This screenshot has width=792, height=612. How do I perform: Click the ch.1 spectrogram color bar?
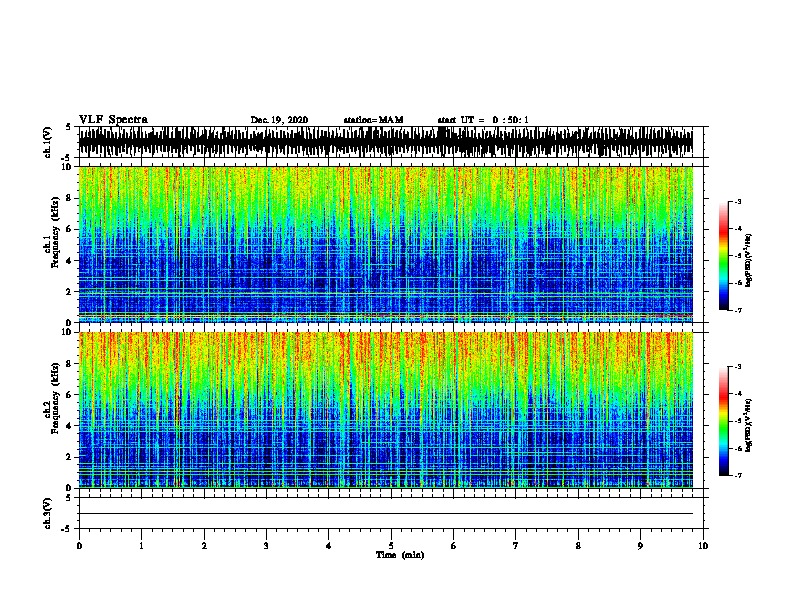[724, 256]
